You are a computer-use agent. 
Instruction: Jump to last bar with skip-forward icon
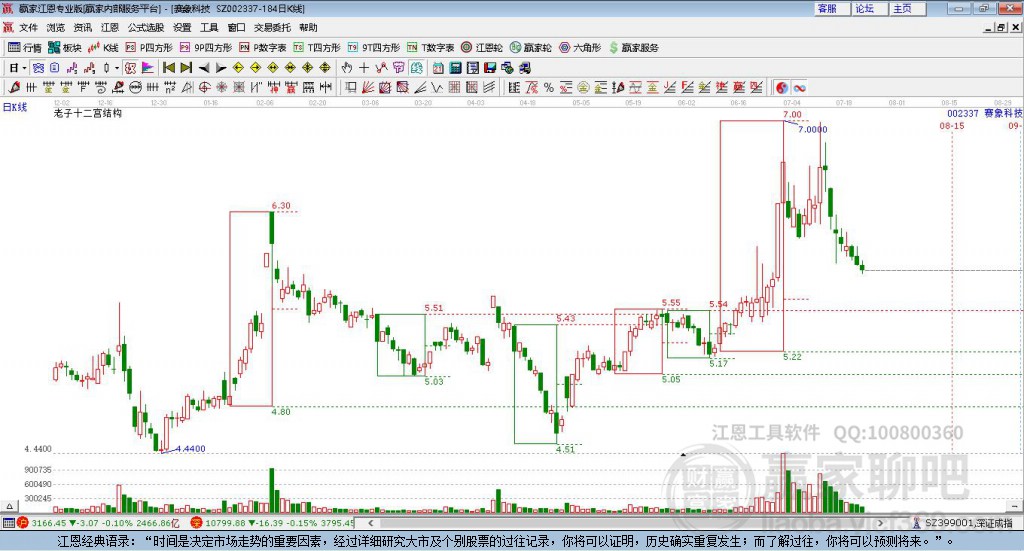pos(186,68)
